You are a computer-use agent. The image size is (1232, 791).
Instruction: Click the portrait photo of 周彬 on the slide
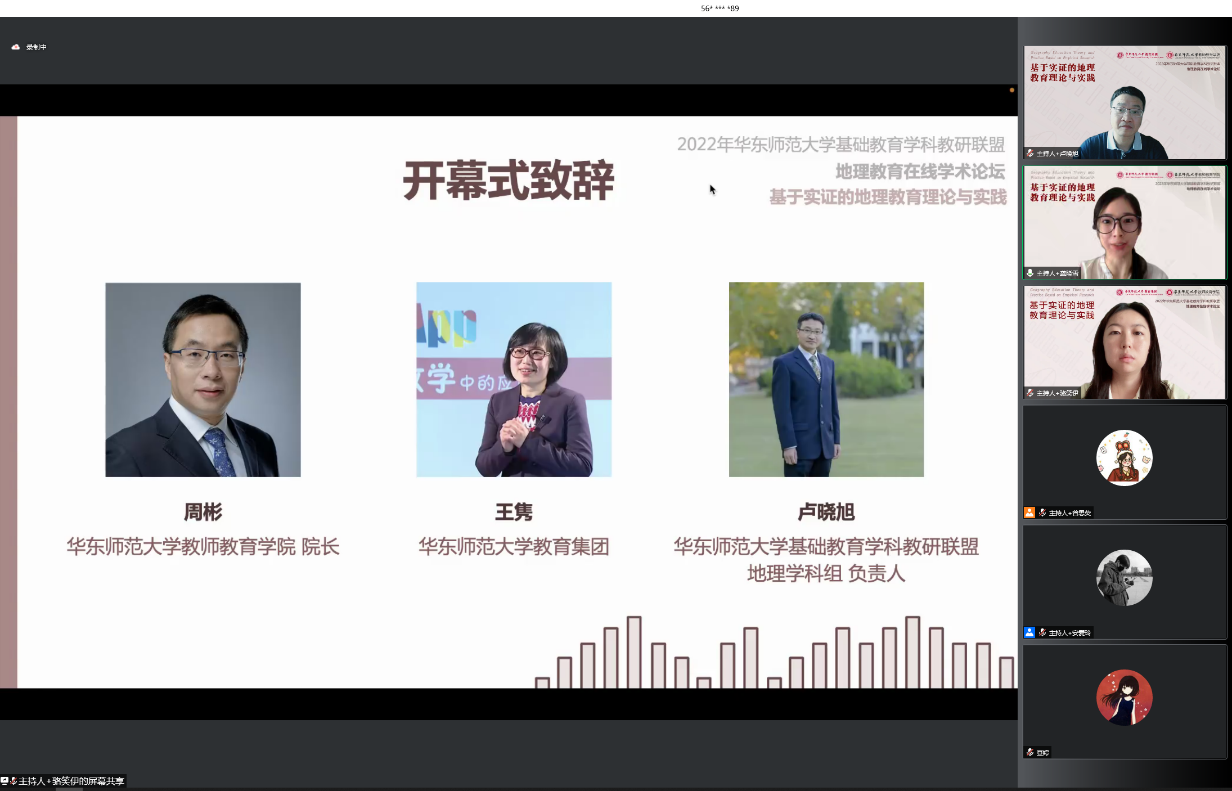click(x=203, y=379)
